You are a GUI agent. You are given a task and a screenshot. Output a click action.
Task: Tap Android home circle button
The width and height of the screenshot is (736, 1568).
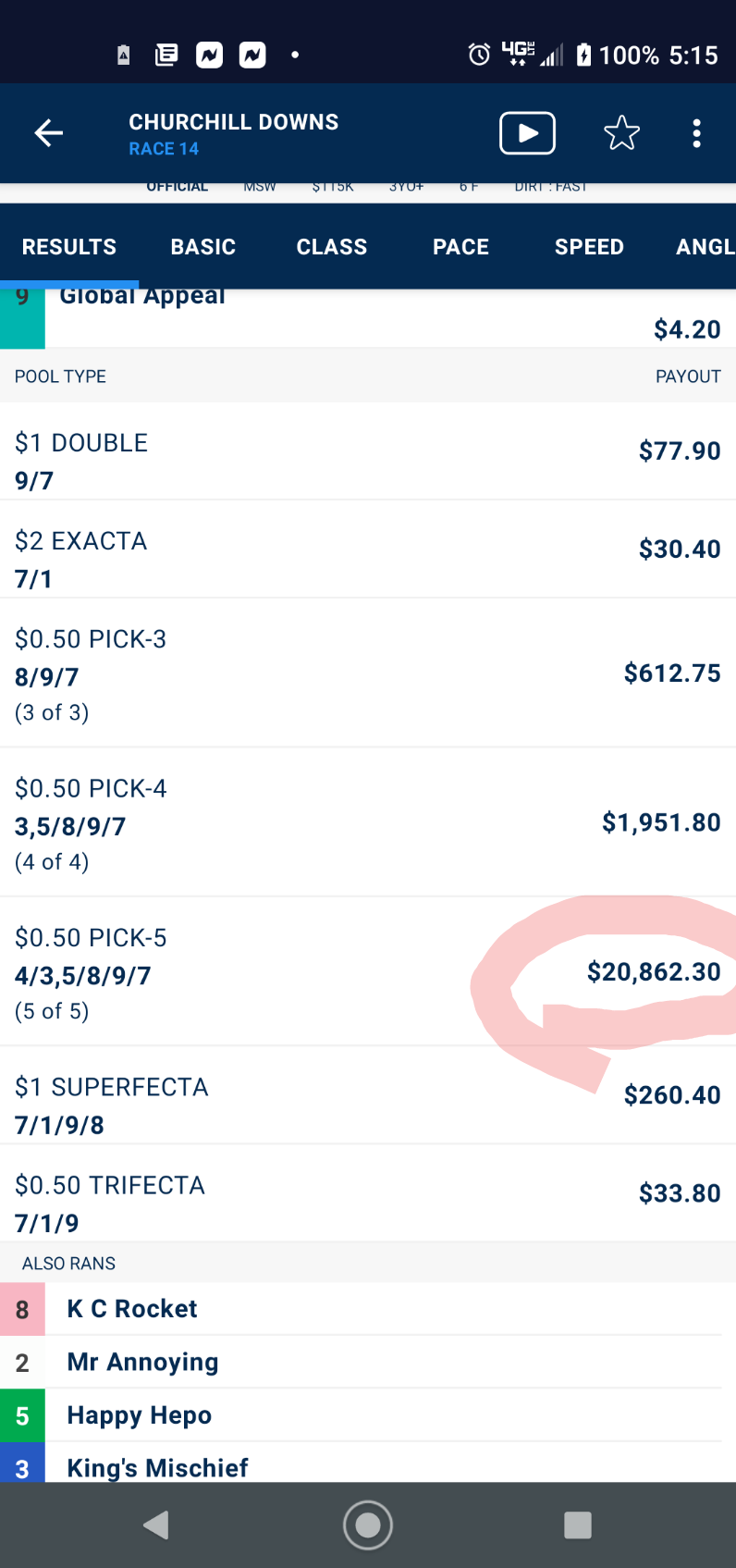click(368, 1525)
